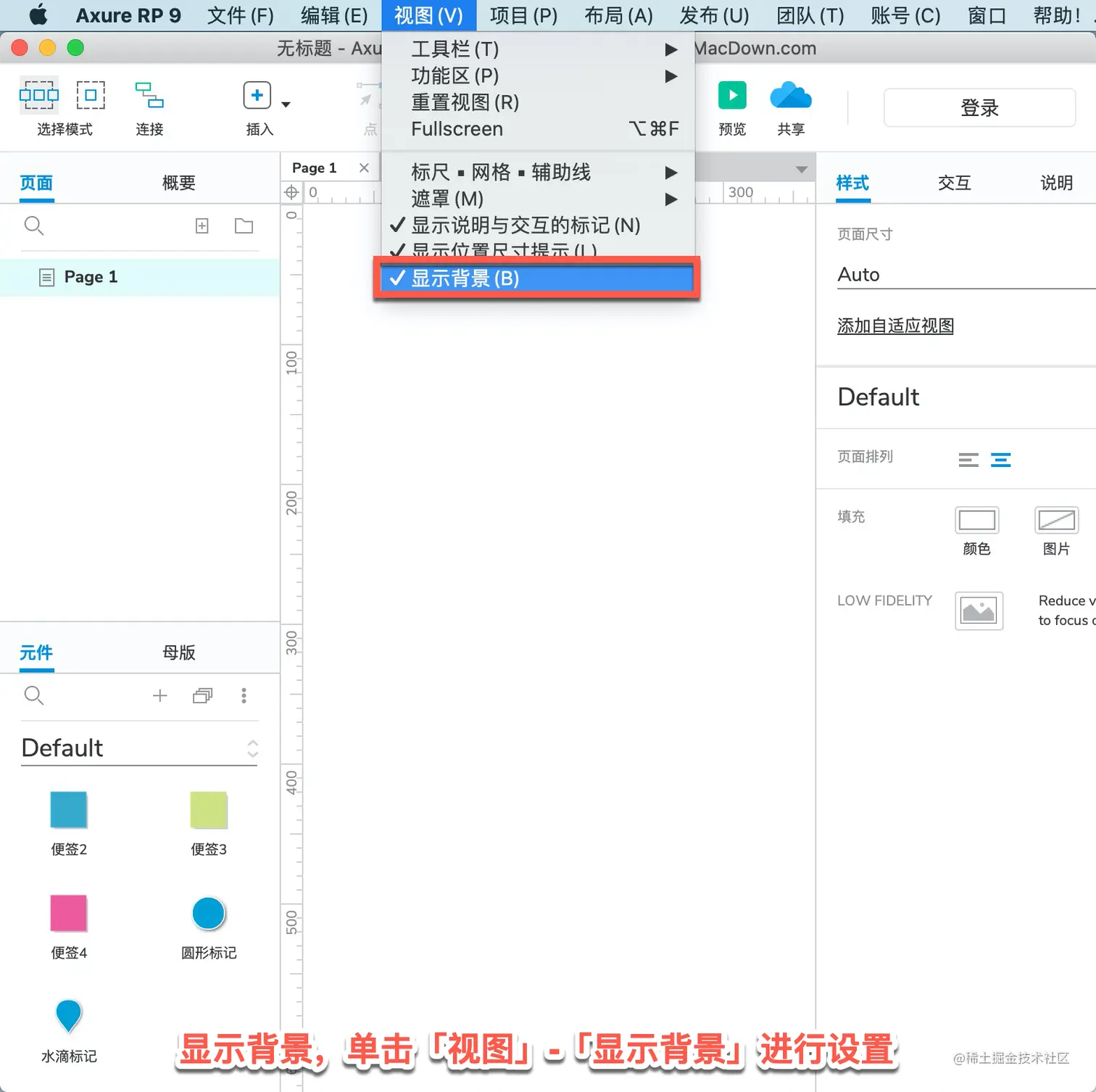Pick the 圆形标记 circle marker widget
This screenshot has height=1092, width=1096.
click(x=209, y=914)
